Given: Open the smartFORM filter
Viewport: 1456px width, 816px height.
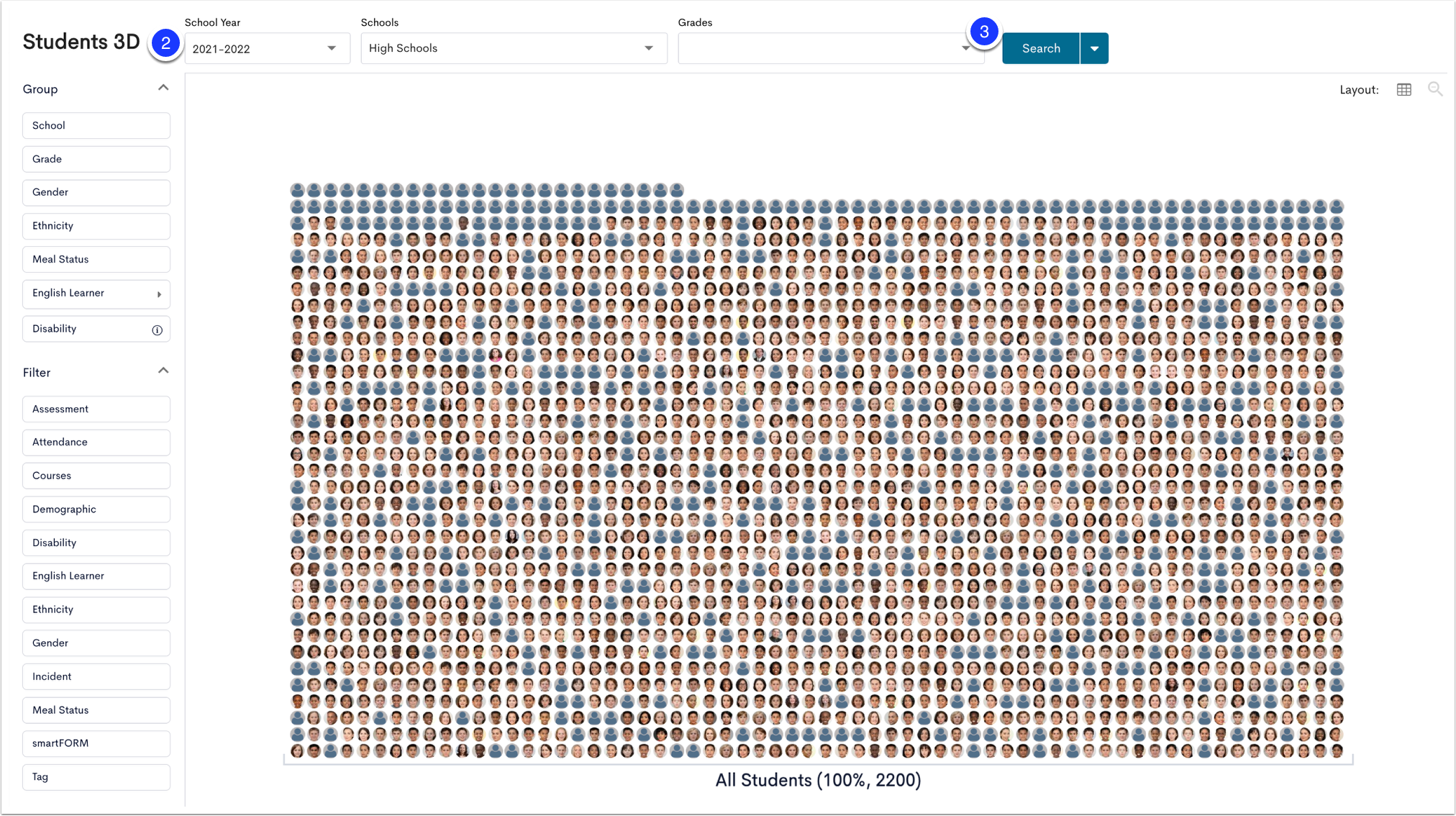Looking at the screenshot, I should coord(96,743).
